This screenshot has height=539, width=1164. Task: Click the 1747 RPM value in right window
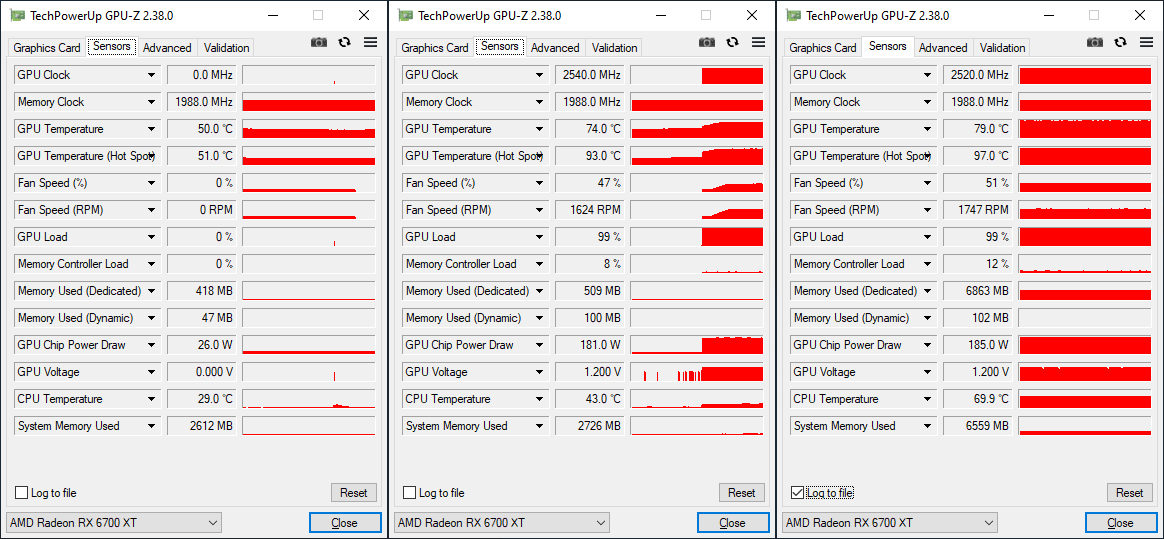(978, 210)
